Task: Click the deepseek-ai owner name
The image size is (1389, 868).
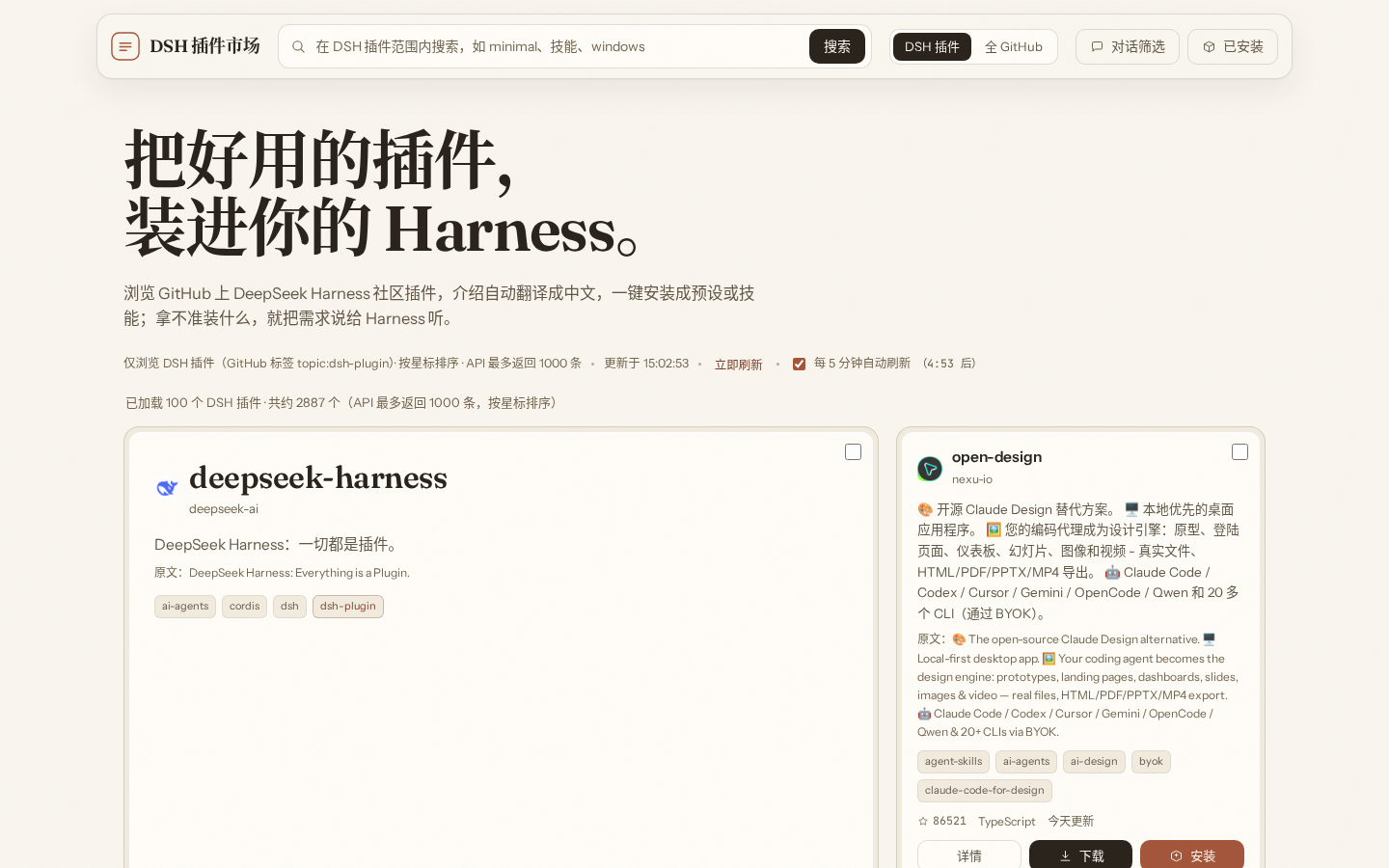Action: pyautogui.click(x=224, y=508)
